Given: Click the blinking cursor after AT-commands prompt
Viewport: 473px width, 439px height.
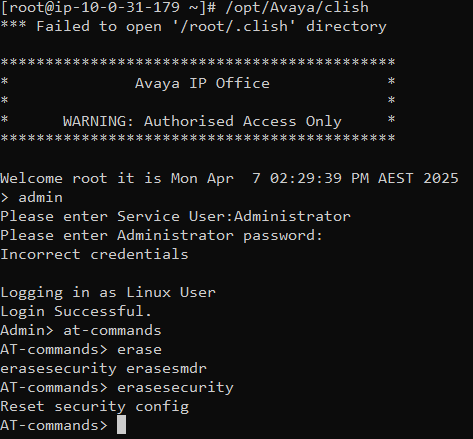Looking at the screenshot, I should pos(121,425).
